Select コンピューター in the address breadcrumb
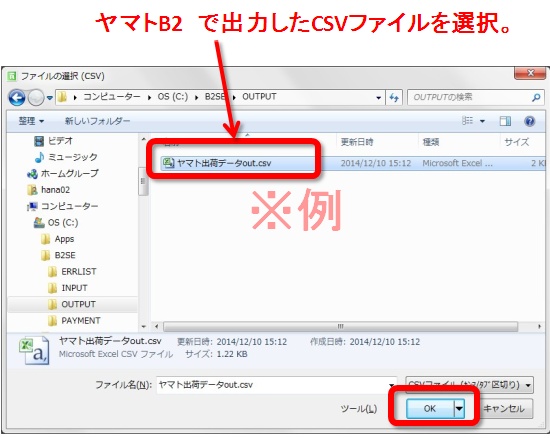Image resolution: width=550 pixels, height=438 pixels. point(112,97)
